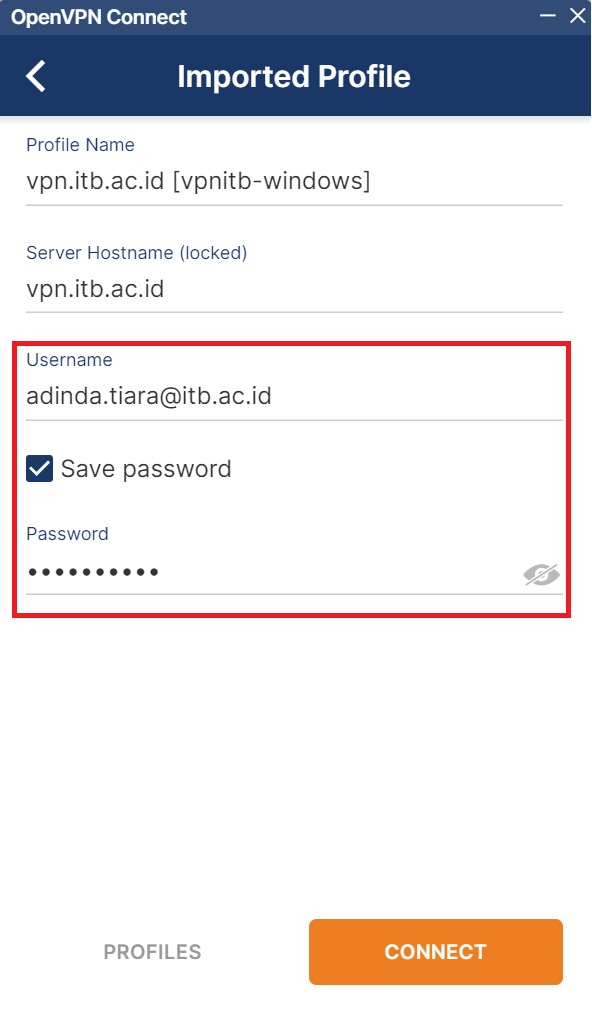Viewport: 592px width, 1009px height.
Task: Uncheck the Save password checkbox
Action: [39, 468]
